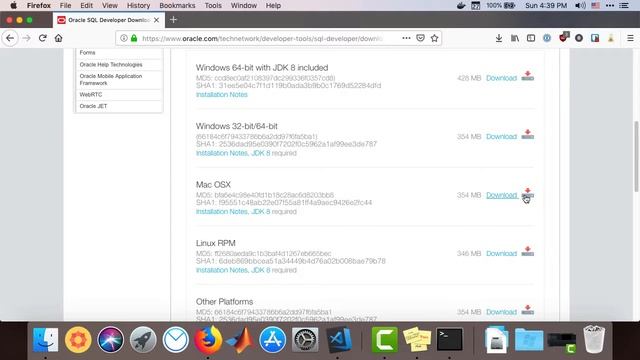The height and width of the screenshot is (360, 640).
Task: Open the volume control in menu bar
Action: tap(580, 5)
